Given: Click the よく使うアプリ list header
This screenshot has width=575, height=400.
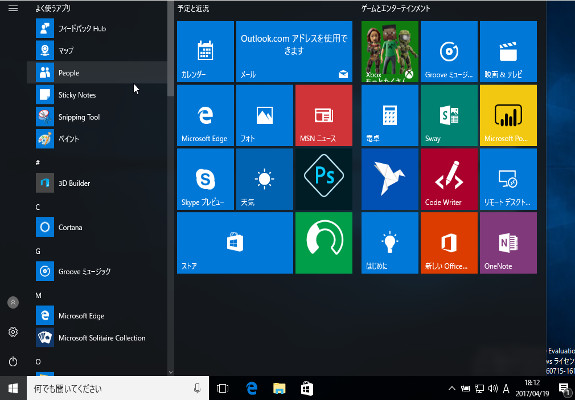Looking at the screenshot, I should coord(53,8).
